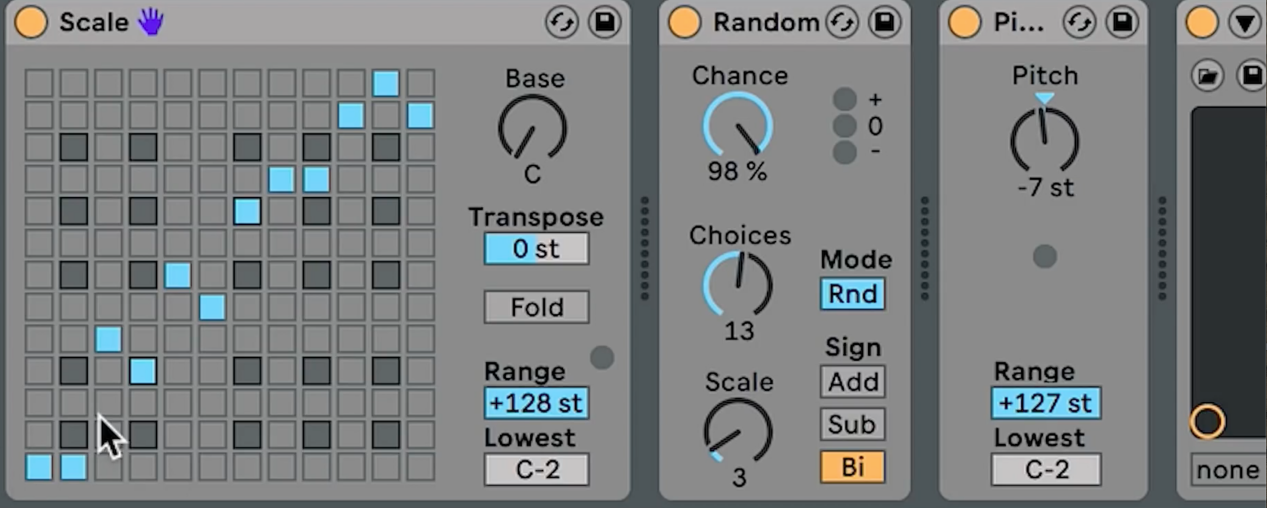The width and height of the screenshot is (1267, 508).
Task: Save the Pitch device preset
Action: point(1122,22)
